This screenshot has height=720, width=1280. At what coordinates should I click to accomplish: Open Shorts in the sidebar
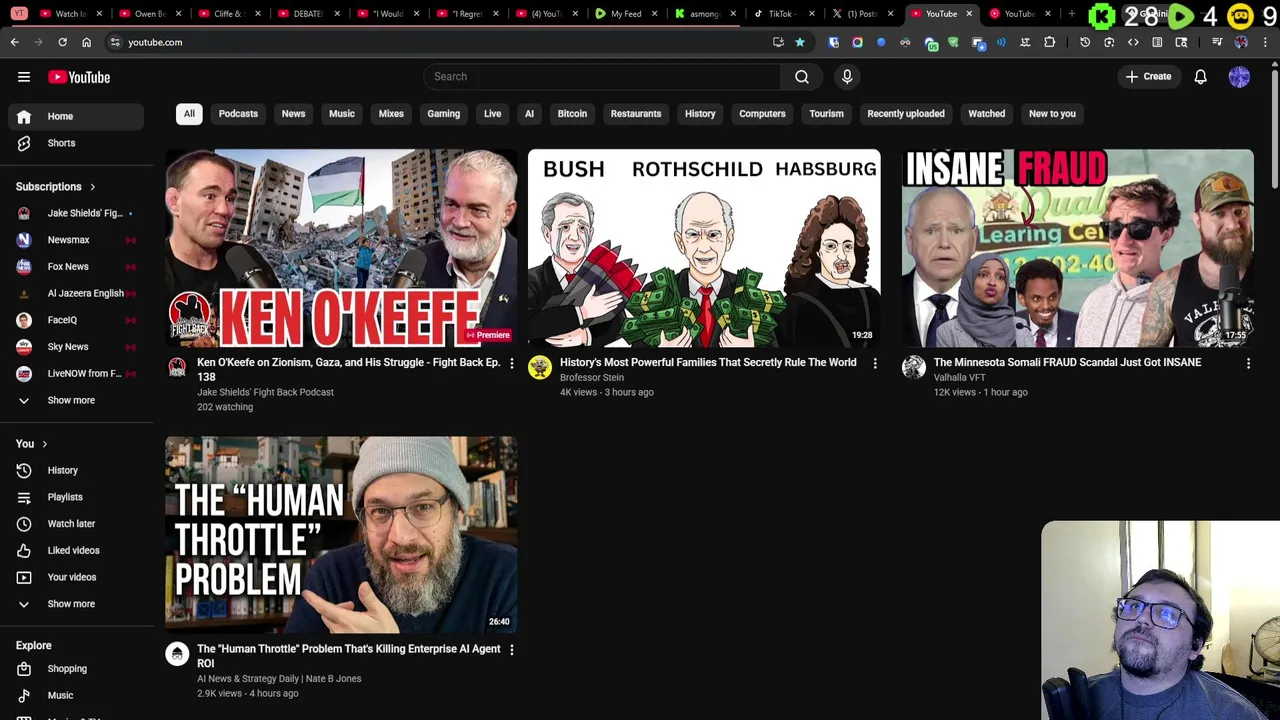[x=76, y=143]
